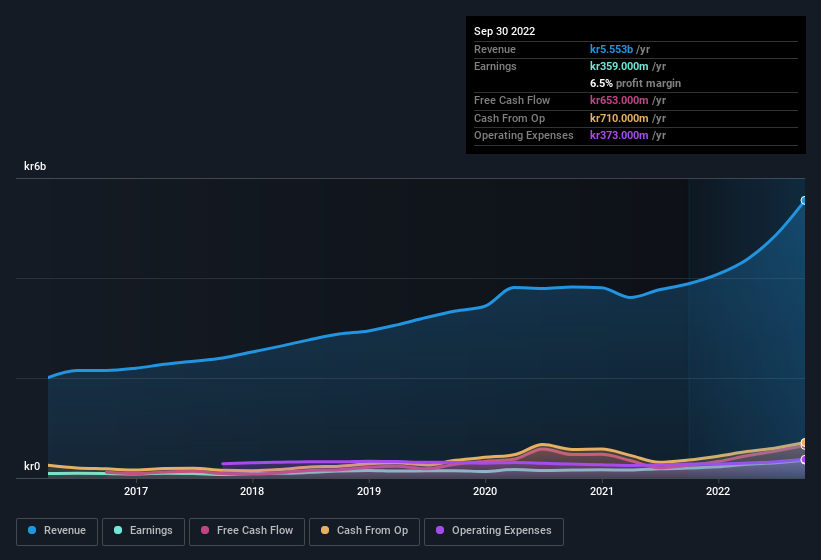Toggle the Revenue legend button
Image resolution: width=821 pixels, height=560 pixels.
click(57, 531)
